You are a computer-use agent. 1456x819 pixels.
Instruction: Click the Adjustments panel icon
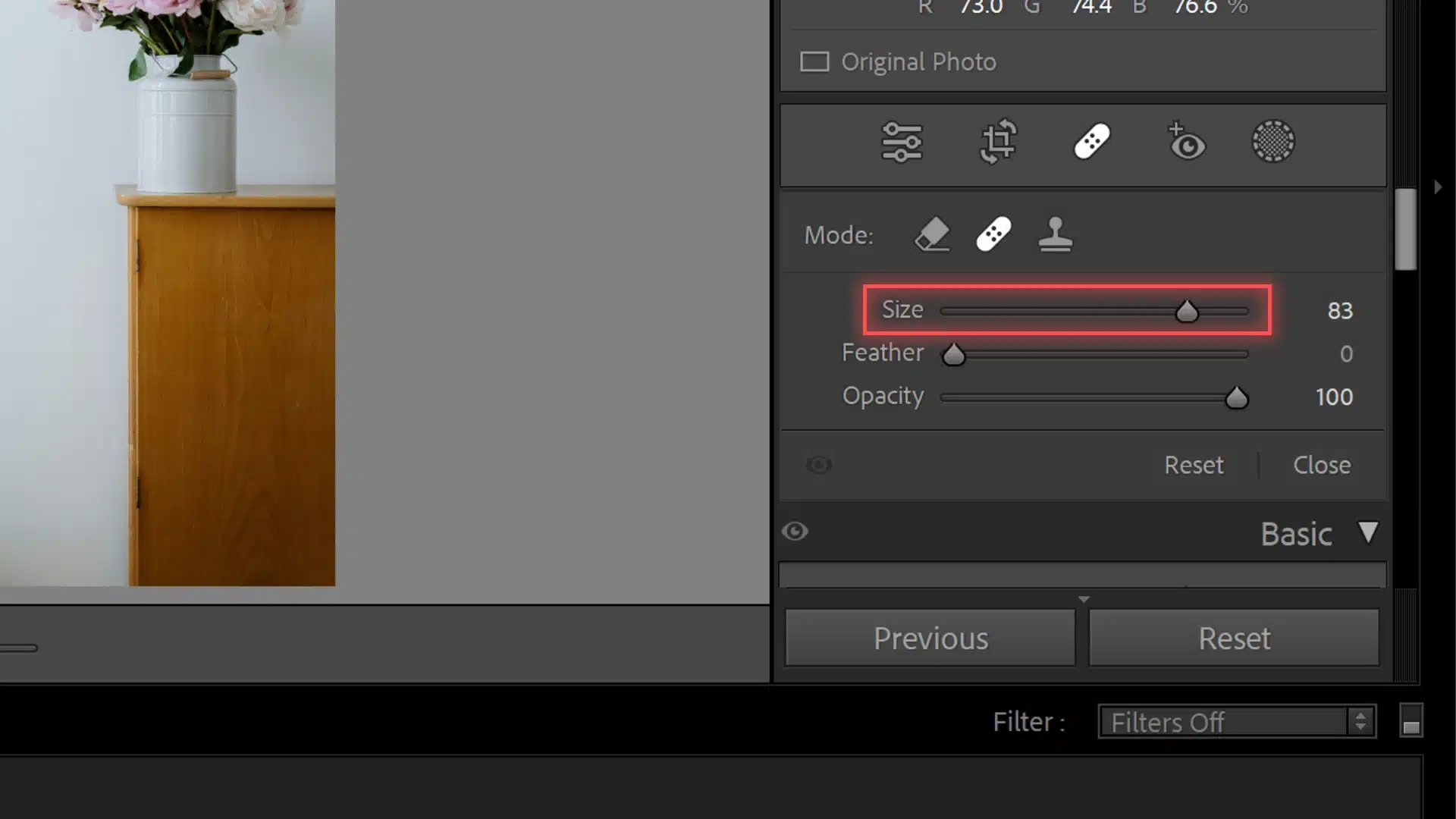coord(900,141)
